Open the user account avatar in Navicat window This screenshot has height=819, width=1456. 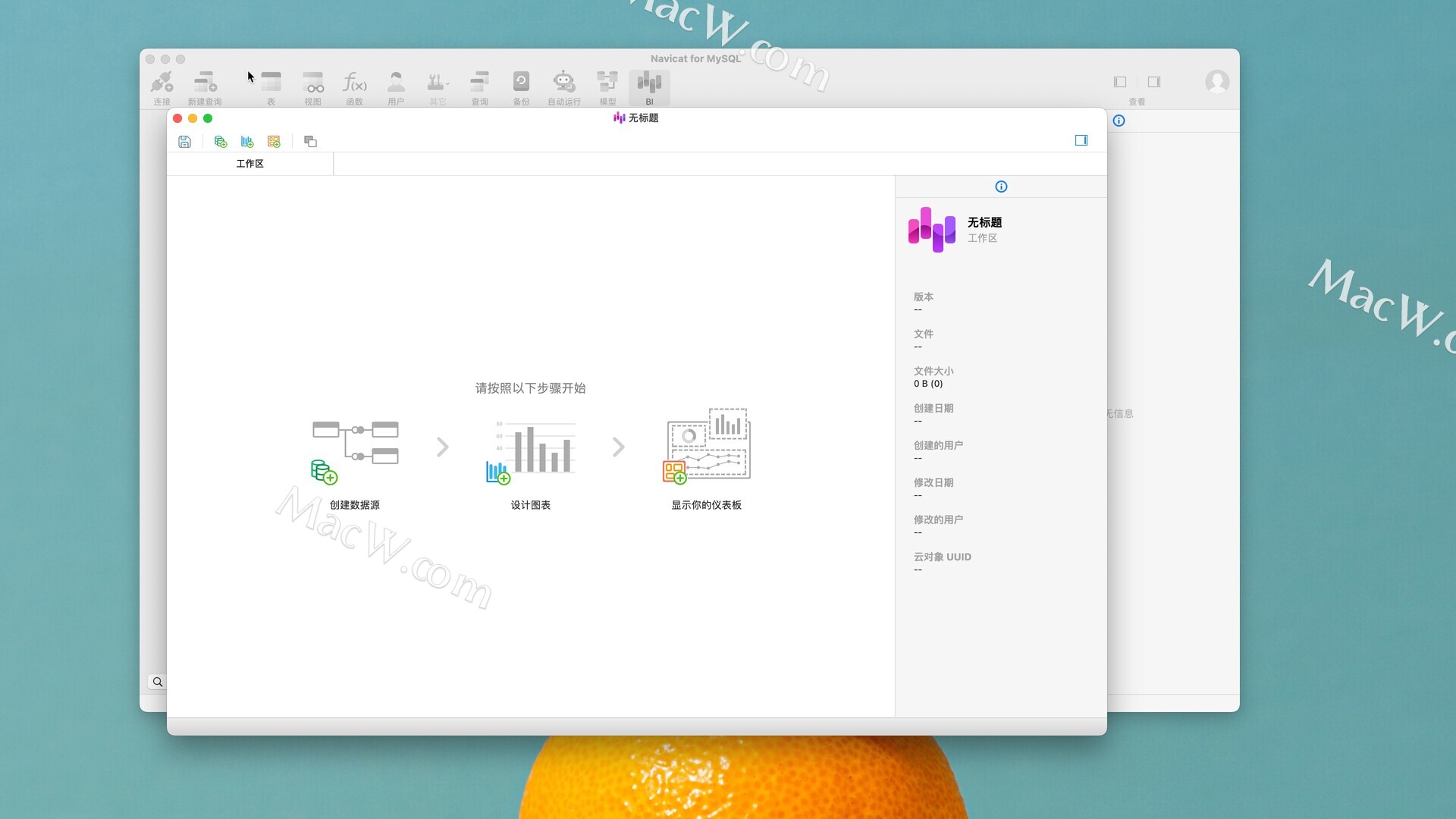(x=1217, y=82)
